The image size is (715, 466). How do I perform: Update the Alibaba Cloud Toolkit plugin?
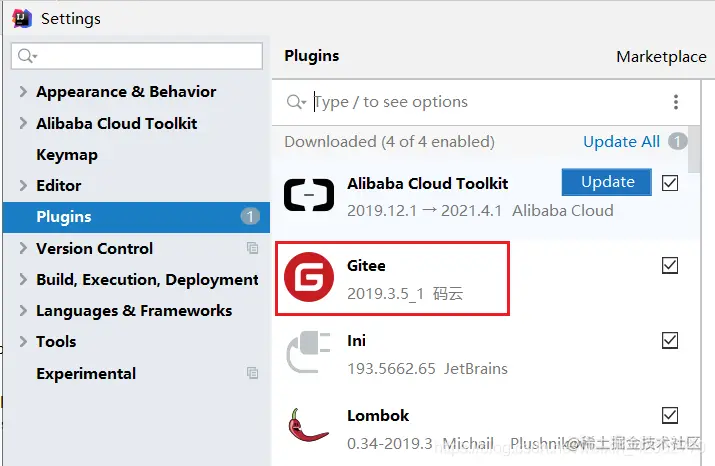(606, 182)
